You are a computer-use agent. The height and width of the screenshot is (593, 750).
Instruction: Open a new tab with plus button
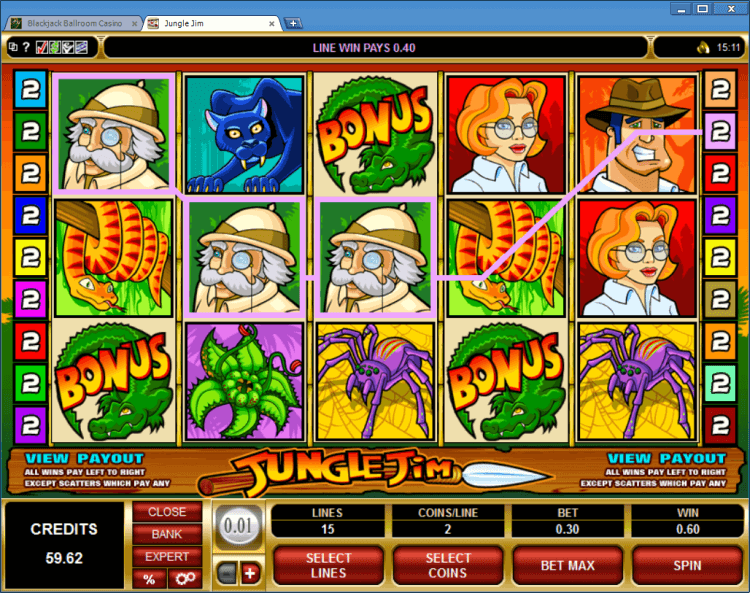point(293,23)
